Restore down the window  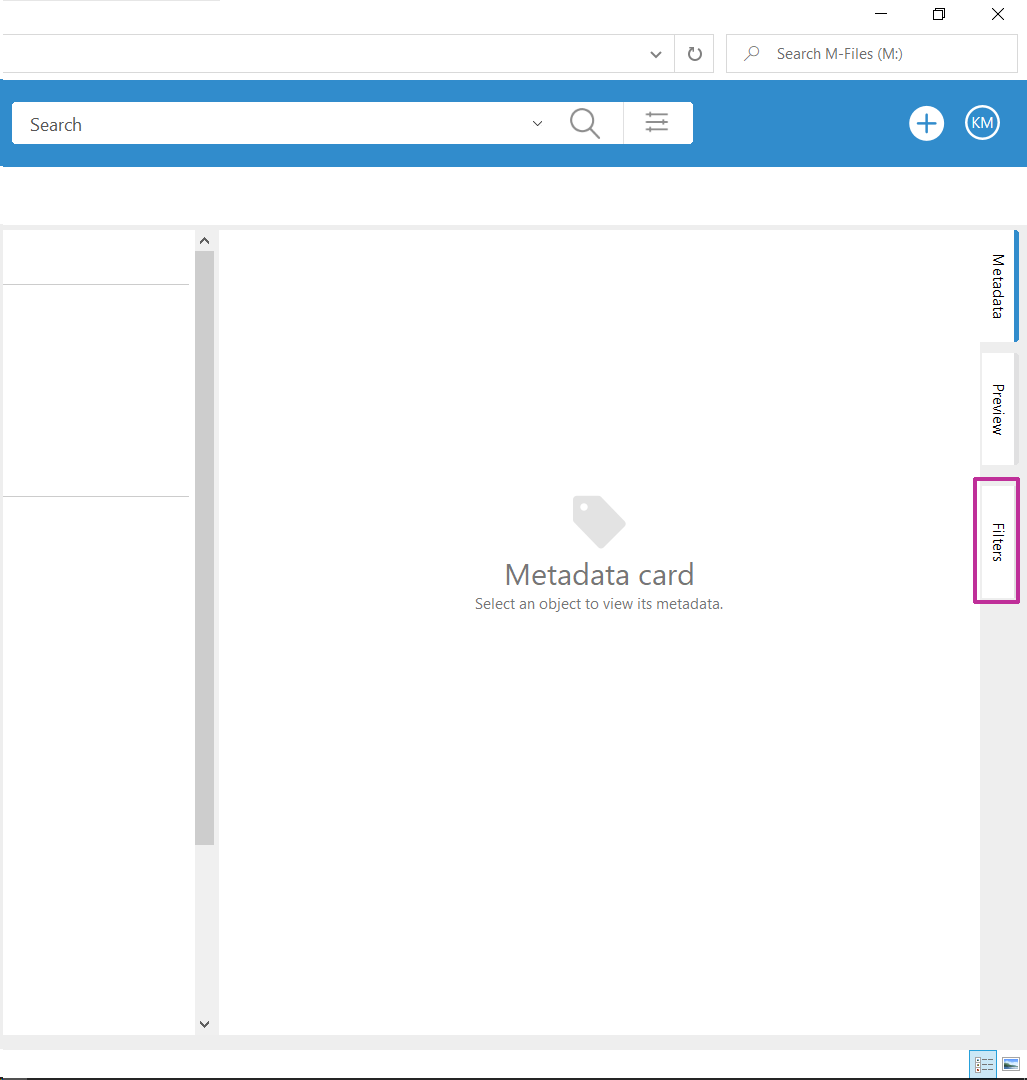939,14
